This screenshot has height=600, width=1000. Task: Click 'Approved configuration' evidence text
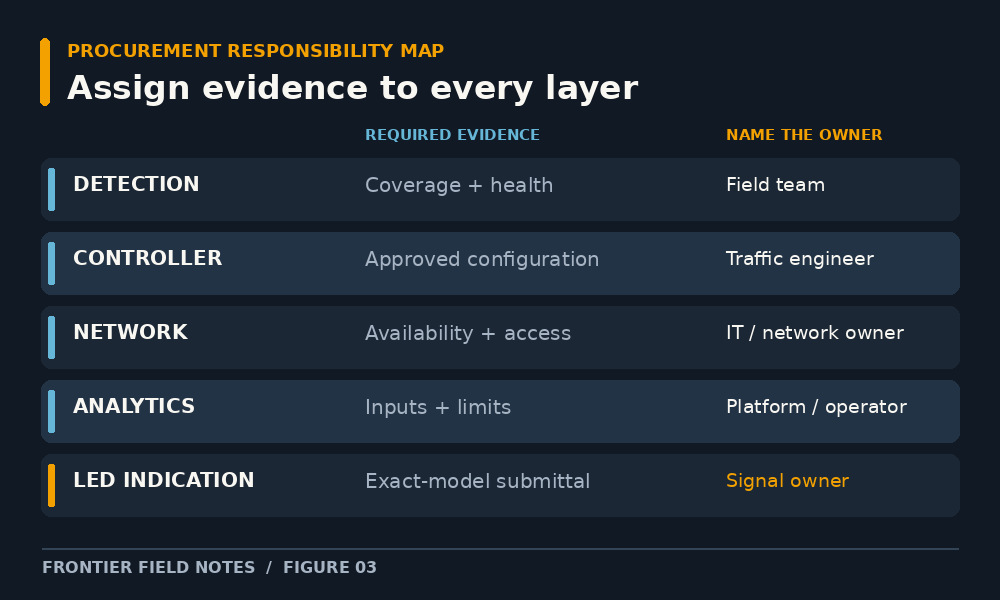point(482,260)
